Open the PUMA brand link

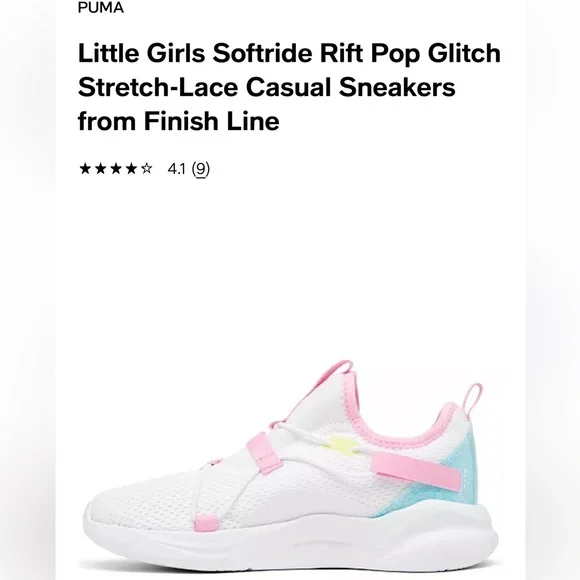(x=101, y=7)
